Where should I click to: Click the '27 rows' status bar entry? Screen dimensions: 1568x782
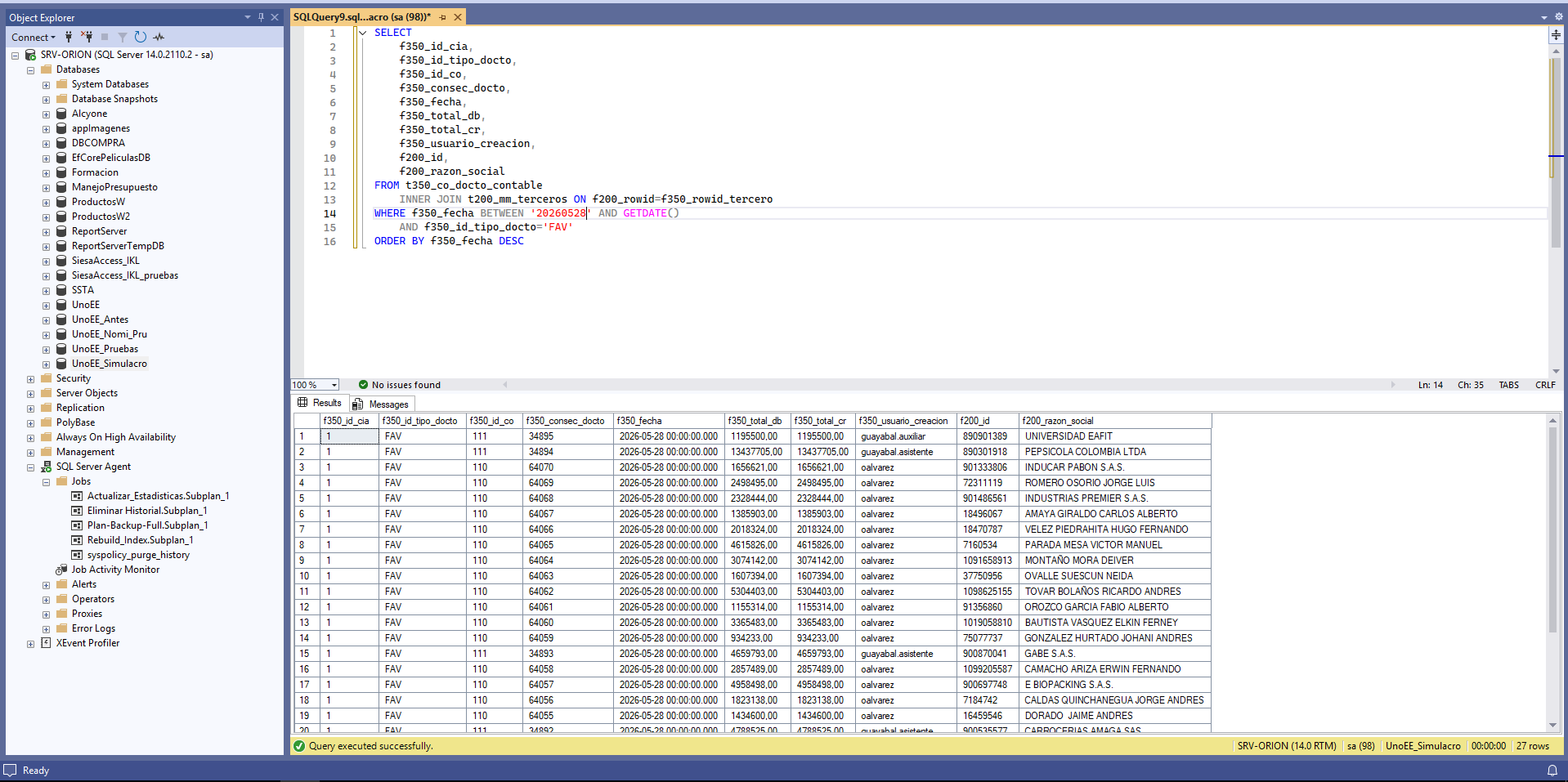click(x=1533, y=746)
